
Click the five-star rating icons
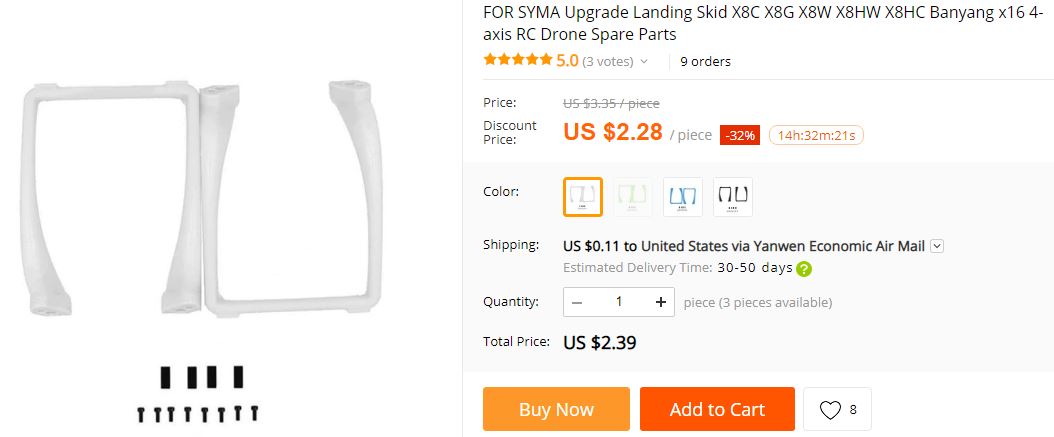[x=517, y=61]
